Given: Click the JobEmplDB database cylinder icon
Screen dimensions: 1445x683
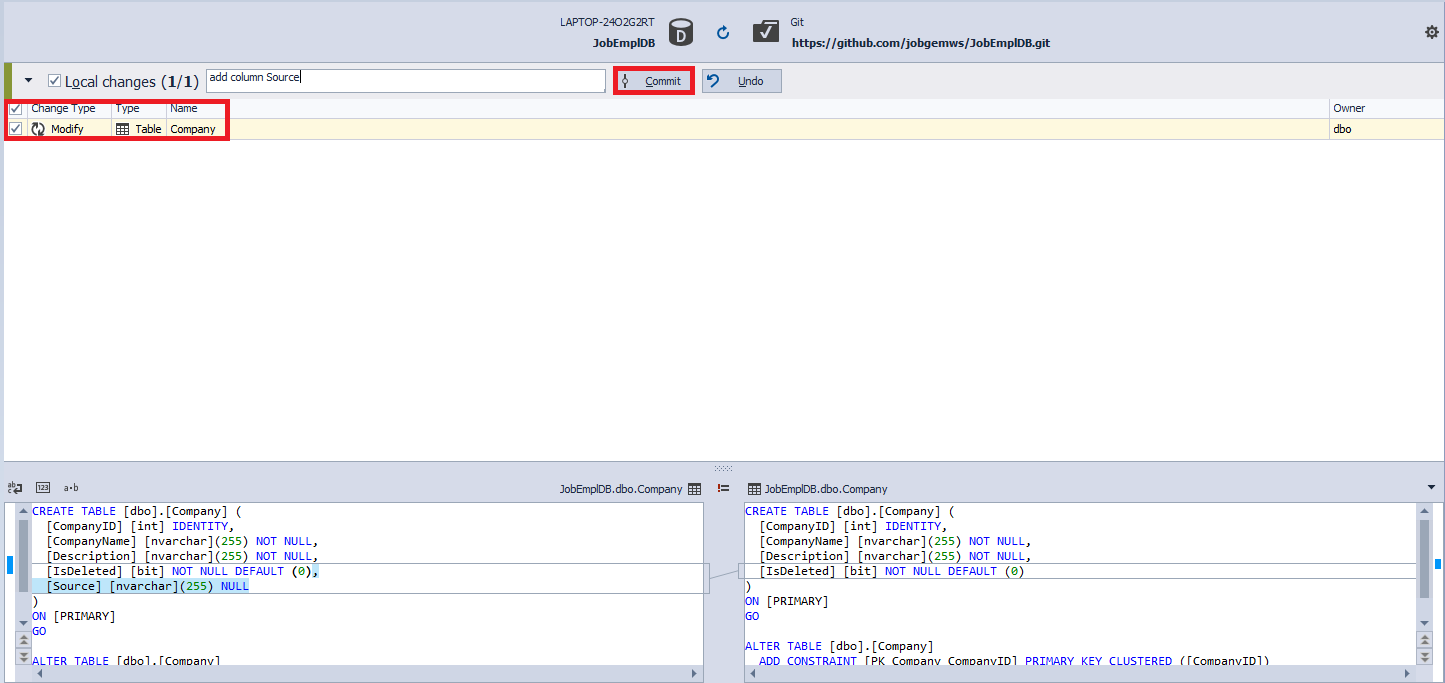Looking at the screenshot, I should [x=680, y=32].
